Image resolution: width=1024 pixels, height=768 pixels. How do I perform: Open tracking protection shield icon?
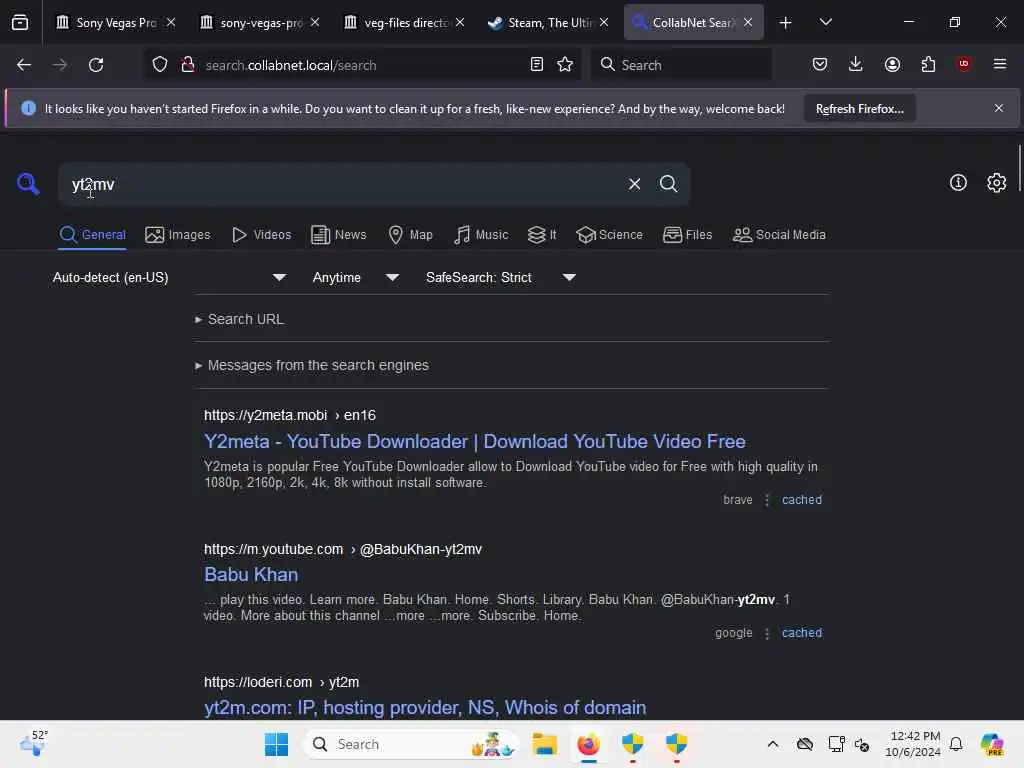pos(160,65)
